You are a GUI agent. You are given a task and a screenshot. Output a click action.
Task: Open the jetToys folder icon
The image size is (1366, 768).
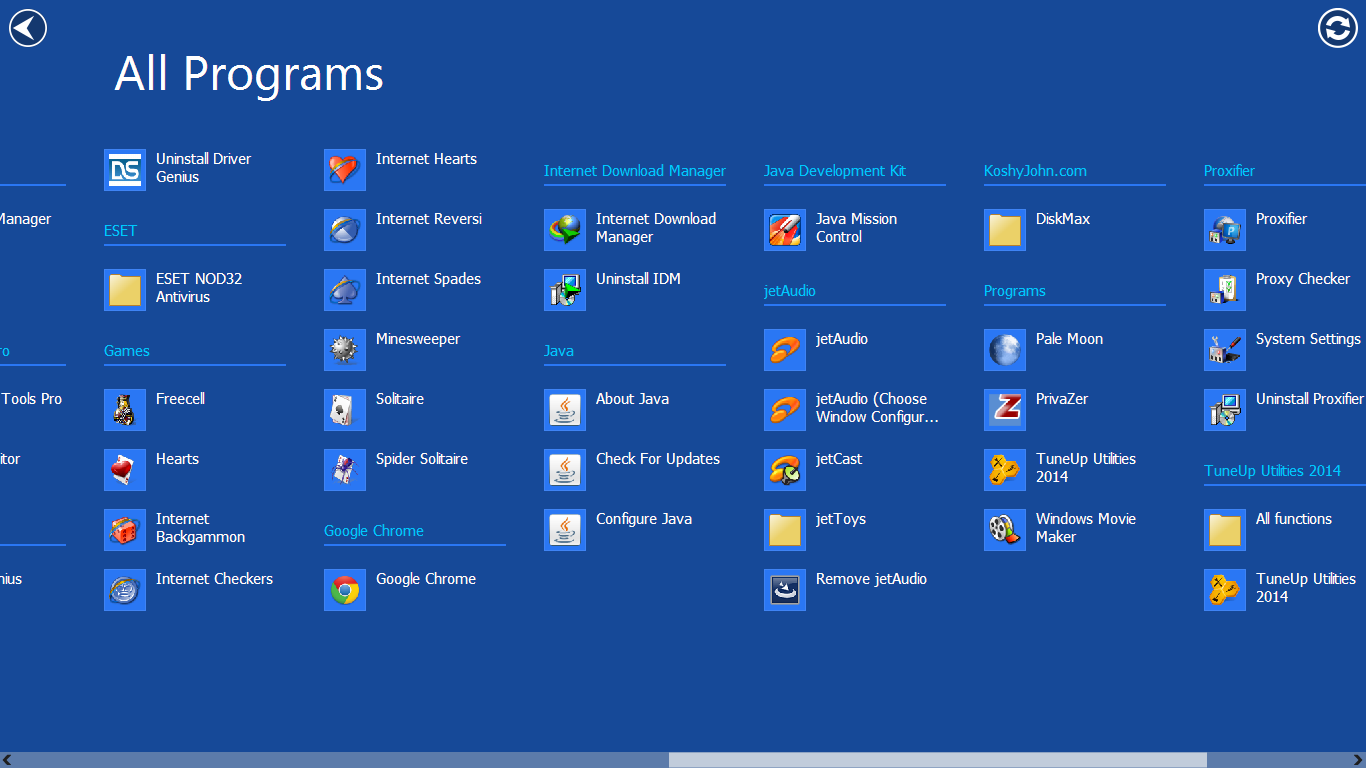click(x=785, y=530)
